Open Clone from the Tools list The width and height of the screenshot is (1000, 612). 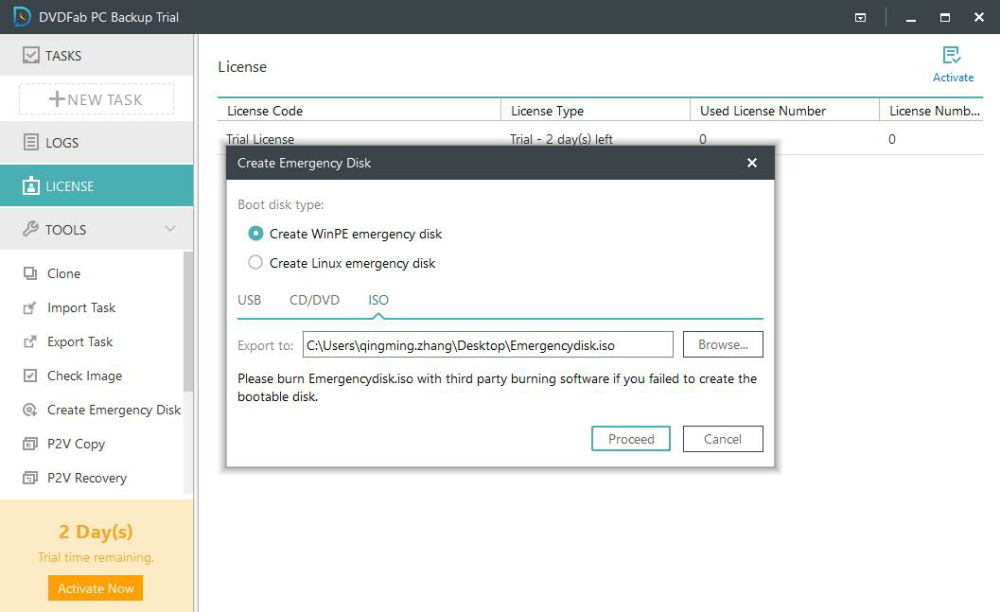click(64, 273)
